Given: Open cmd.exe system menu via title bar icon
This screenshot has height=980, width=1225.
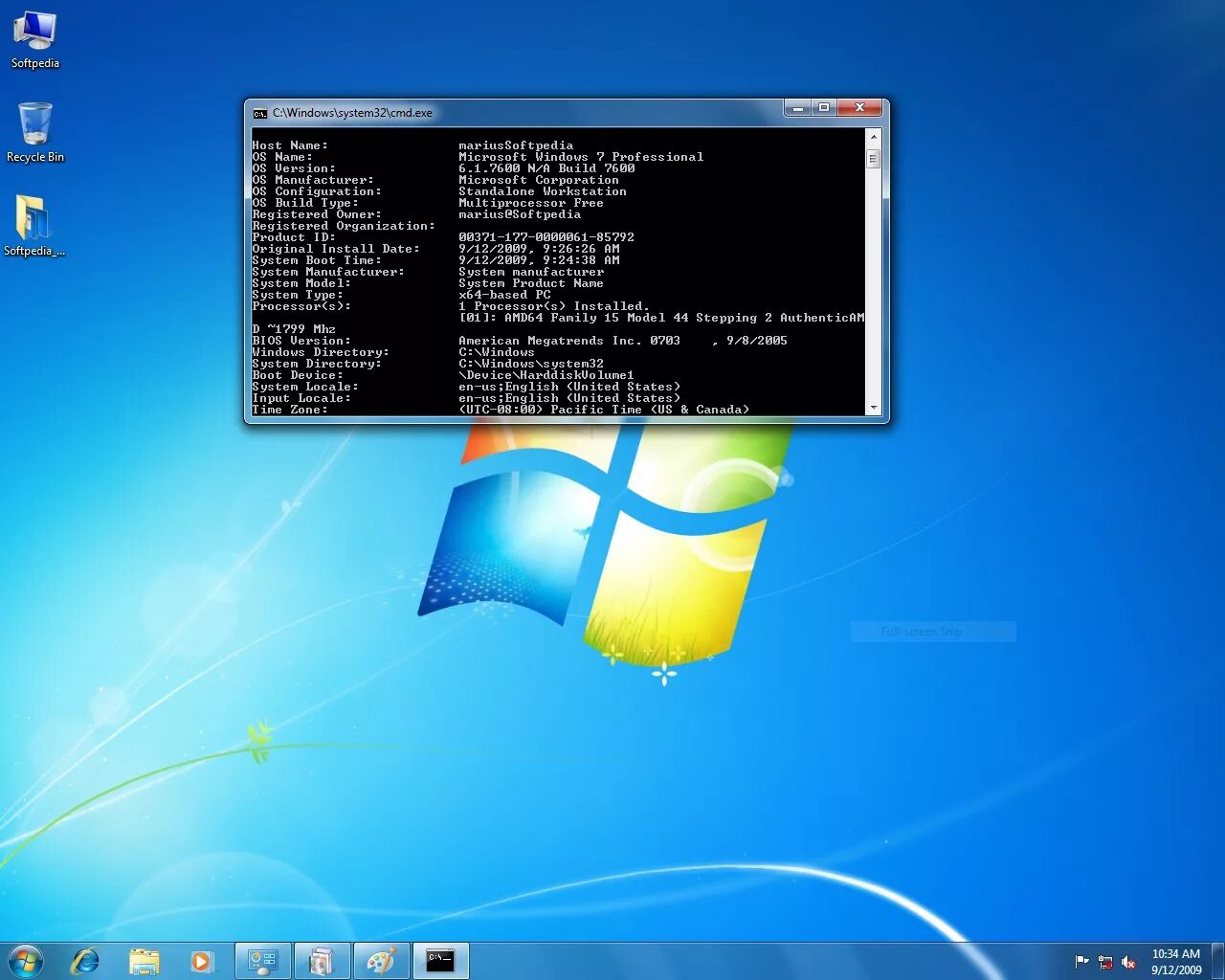Looking at the screenshot, I should point(259,112).
